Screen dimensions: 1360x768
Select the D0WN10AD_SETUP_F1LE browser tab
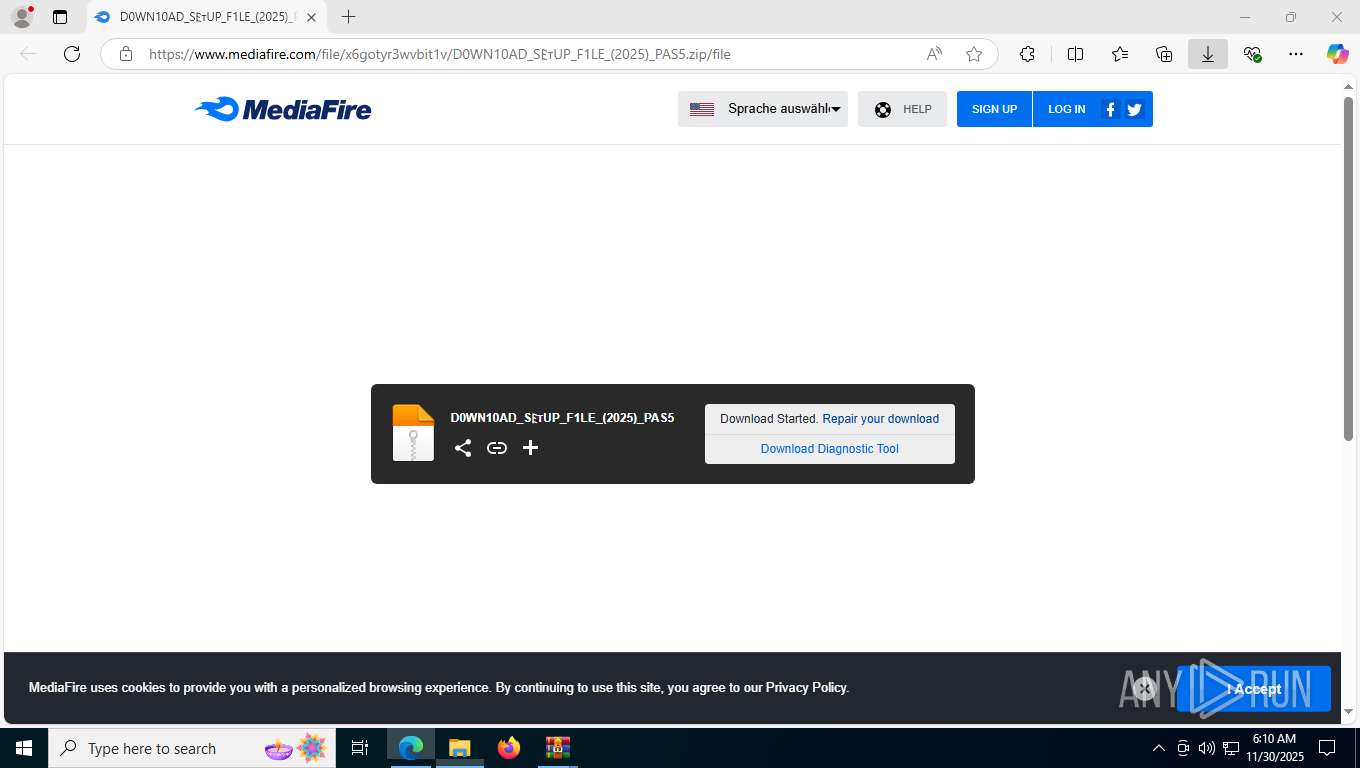pyautogui.click(x=206, y=17)
